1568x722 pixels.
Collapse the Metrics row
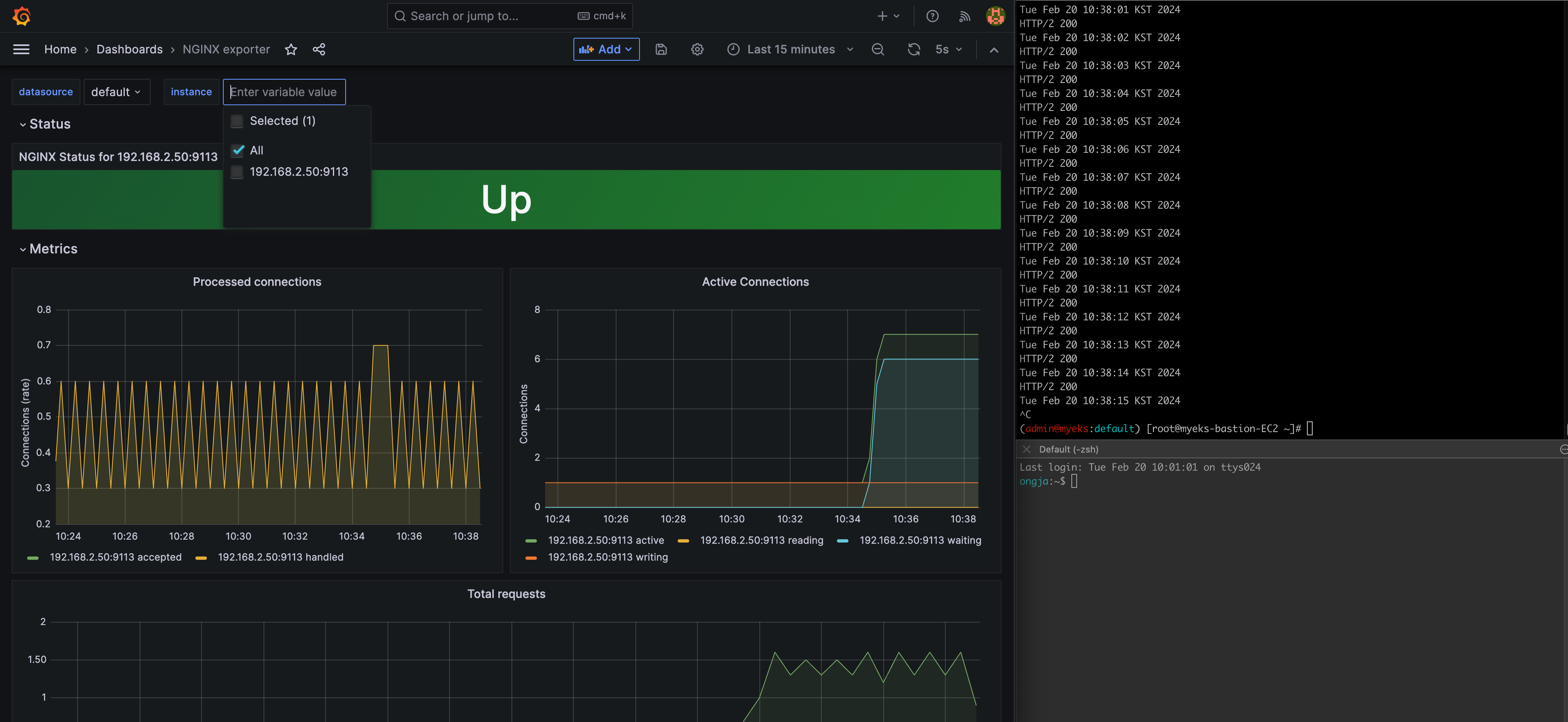click(x=48, y=249)
